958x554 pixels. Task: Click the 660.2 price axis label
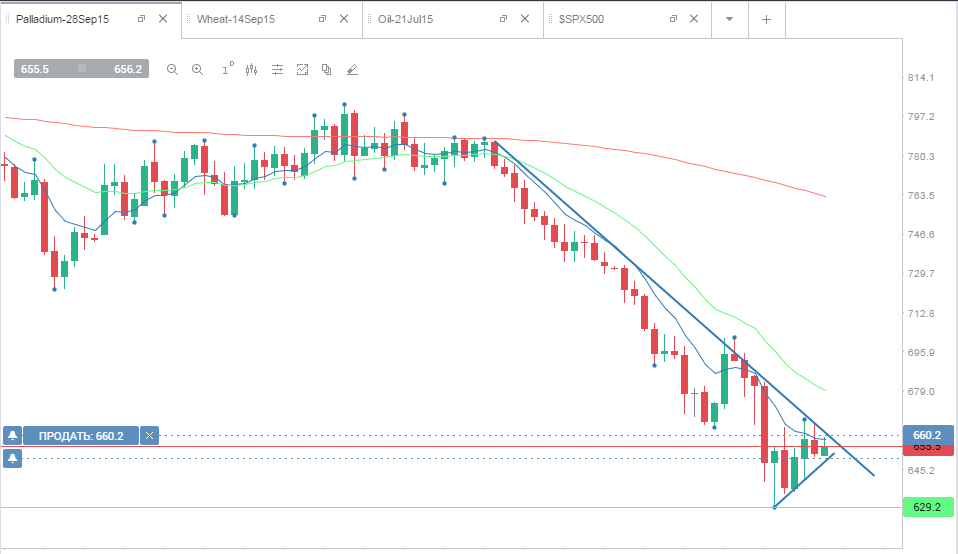927,435
